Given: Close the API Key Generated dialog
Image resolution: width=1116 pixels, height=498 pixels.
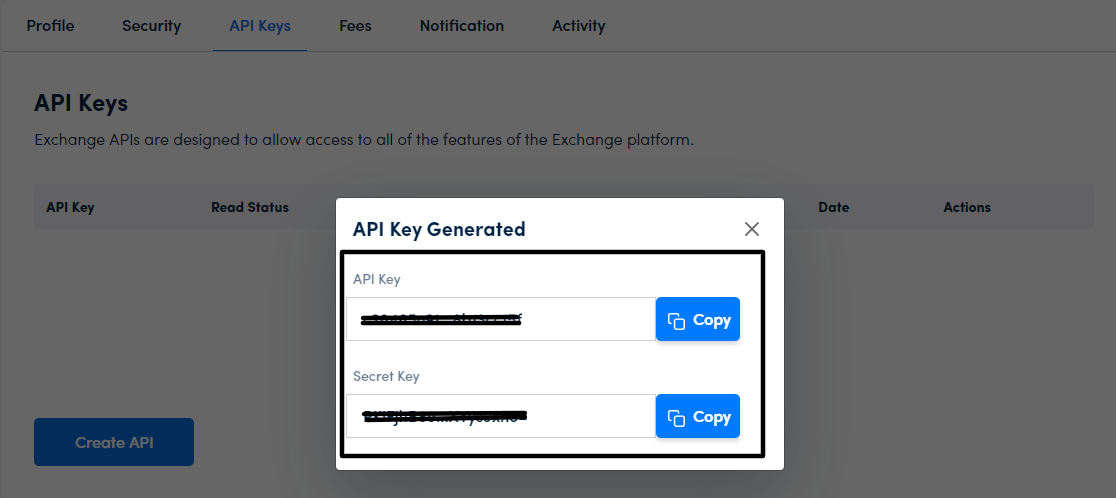Looking at the screenshot, I should (x=752, y=229).
